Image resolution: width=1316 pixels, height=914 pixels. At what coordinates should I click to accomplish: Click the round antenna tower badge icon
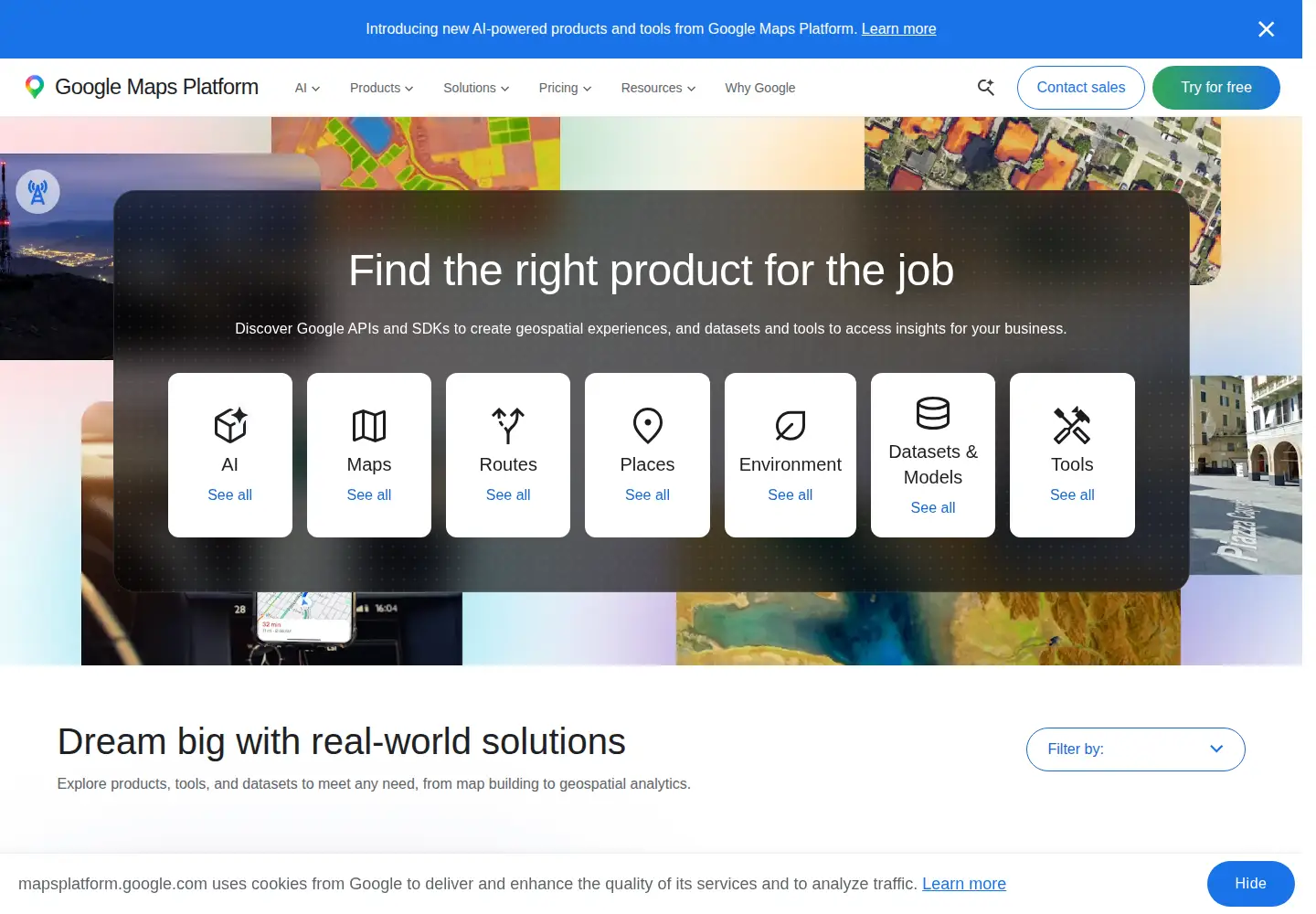(37, 192)
